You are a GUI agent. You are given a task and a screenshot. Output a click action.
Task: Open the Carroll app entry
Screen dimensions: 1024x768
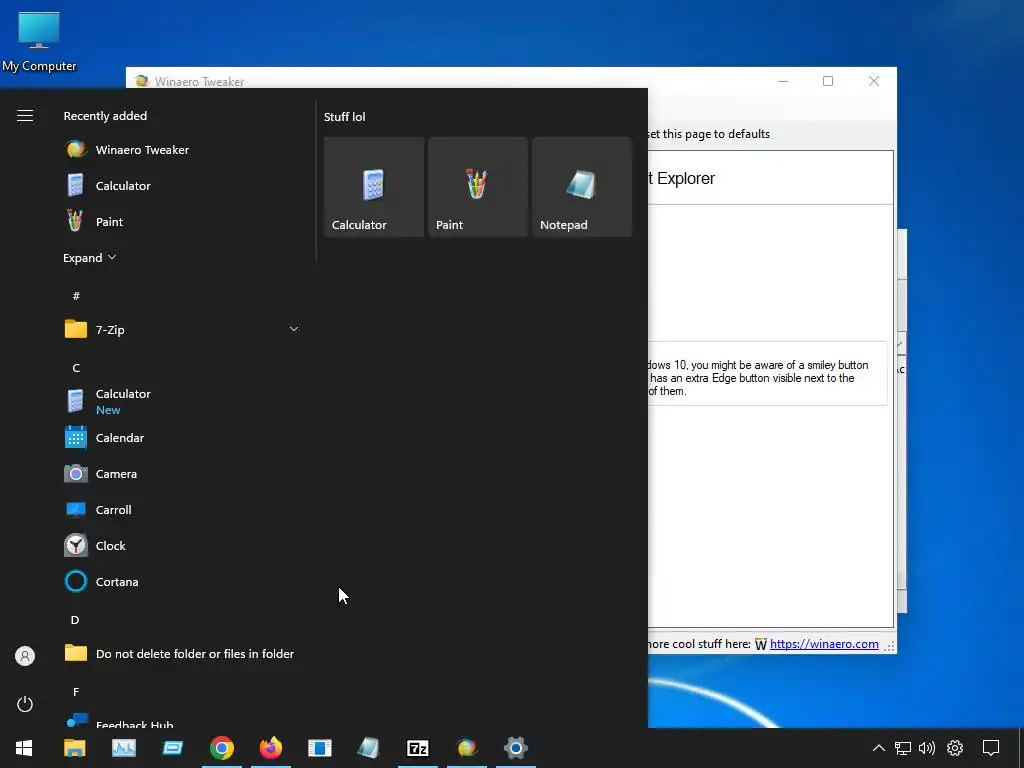pyautogui.click(x=182, y=509)
